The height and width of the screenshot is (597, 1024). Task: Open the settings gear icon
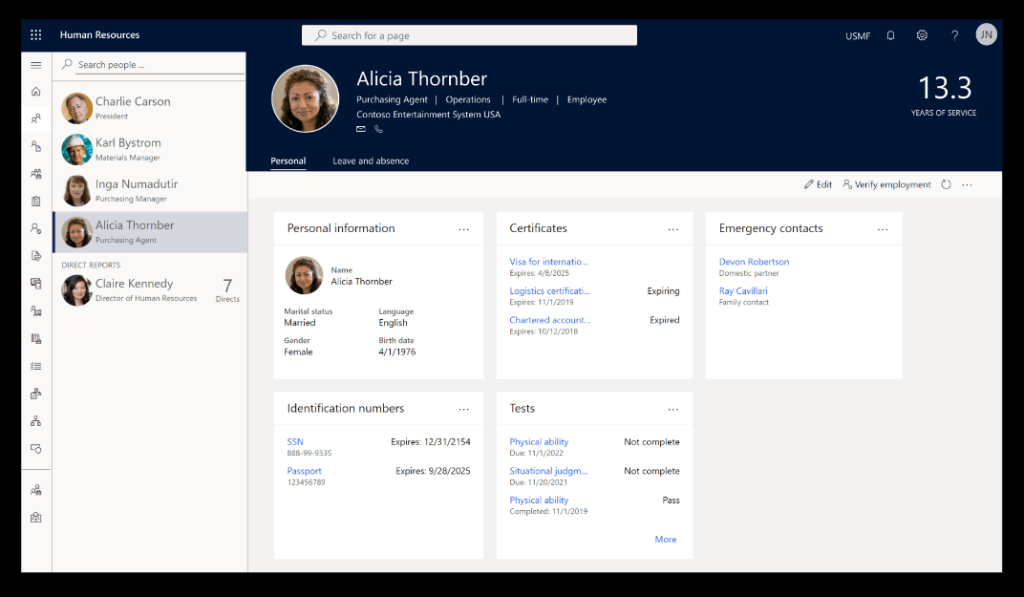(x=922, y=35)
